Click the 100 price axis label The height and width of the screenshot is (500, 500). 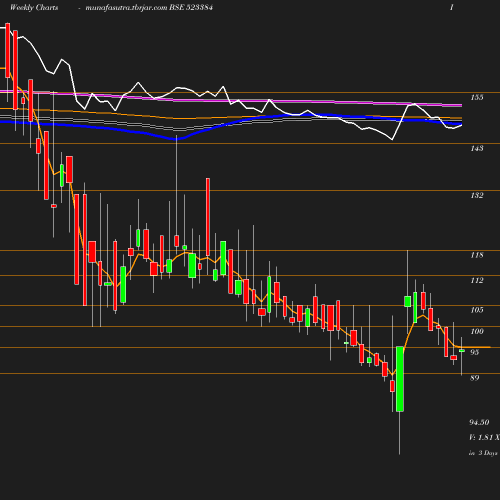[477, 331]
